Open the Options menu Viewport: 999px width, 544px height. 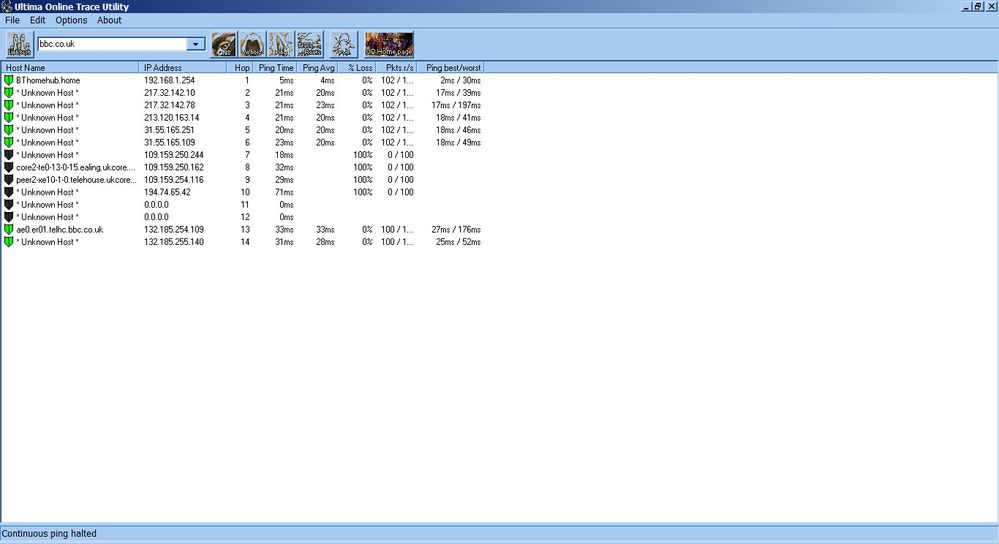point(71,20)
